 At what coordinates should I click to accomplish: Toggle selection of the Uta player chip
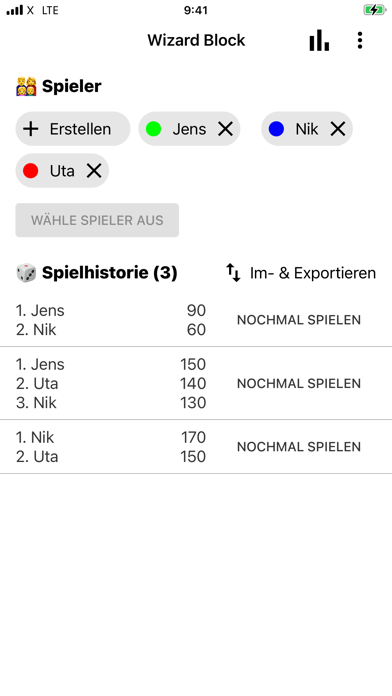(x=62, y=170)
